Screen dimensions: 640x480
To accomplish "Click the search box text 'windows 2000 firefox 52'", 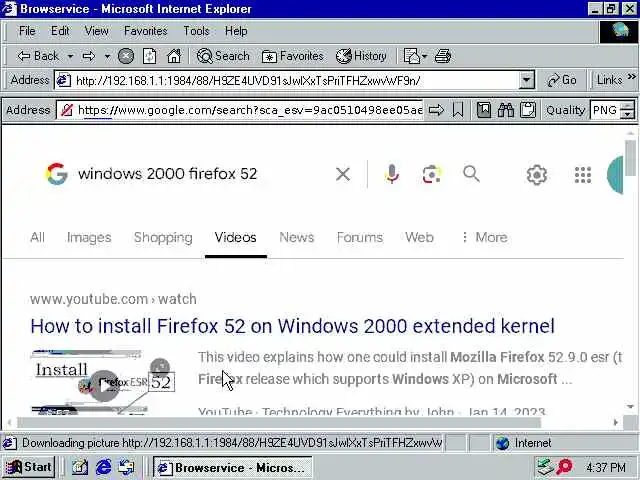I will 167,174.
